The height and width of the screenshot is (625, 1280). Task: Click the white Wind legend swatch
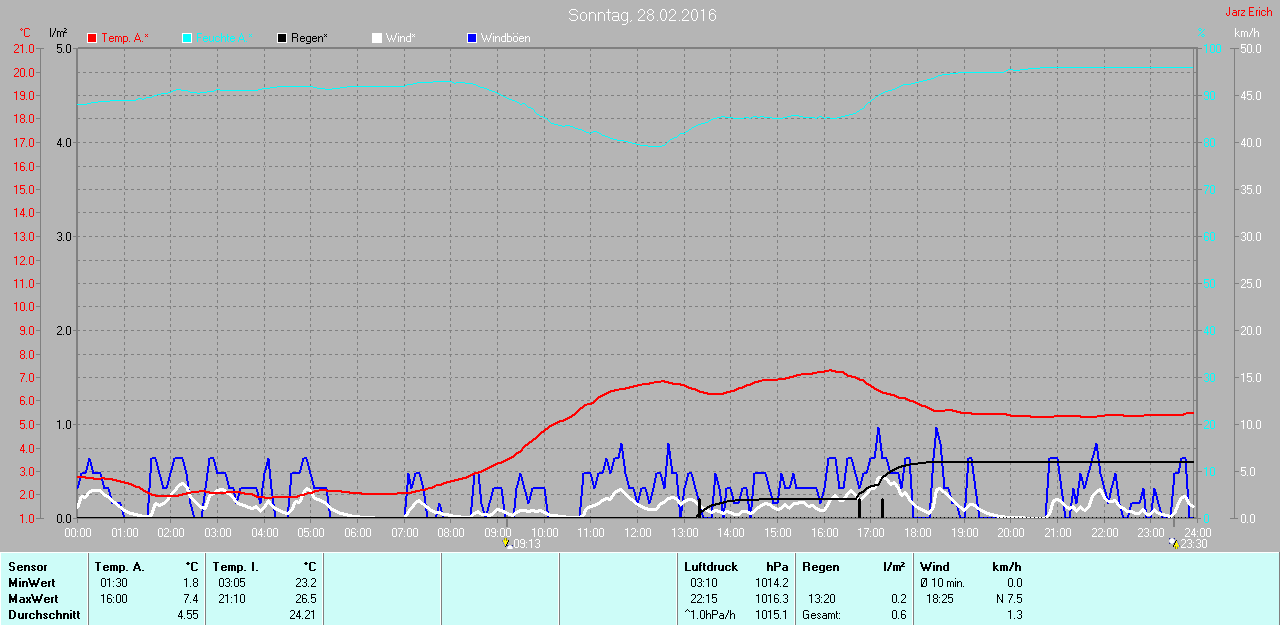[x=377, y=38]
